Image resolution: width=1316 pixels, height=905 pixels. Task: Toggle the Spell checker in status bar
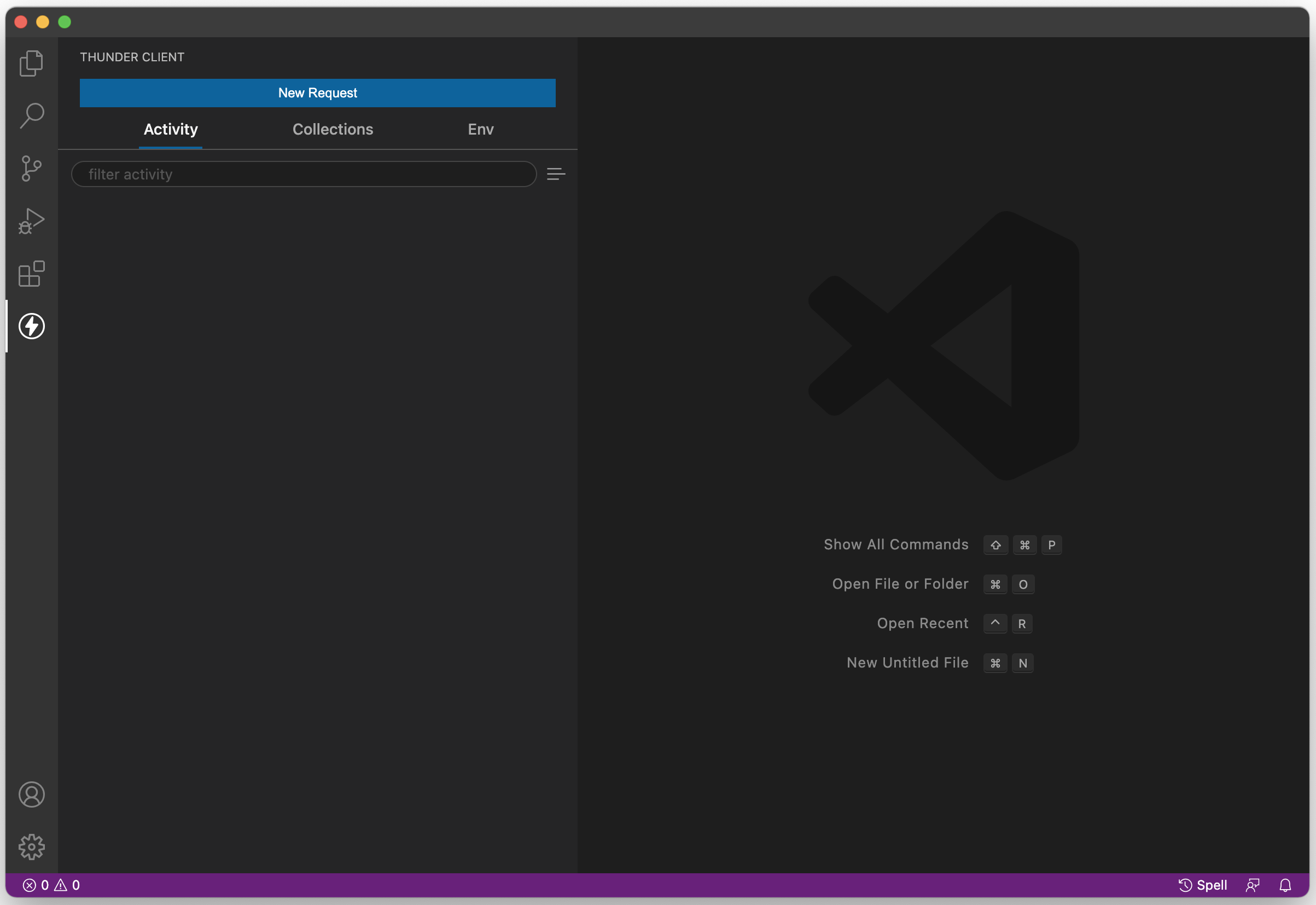coord(1203,885)
